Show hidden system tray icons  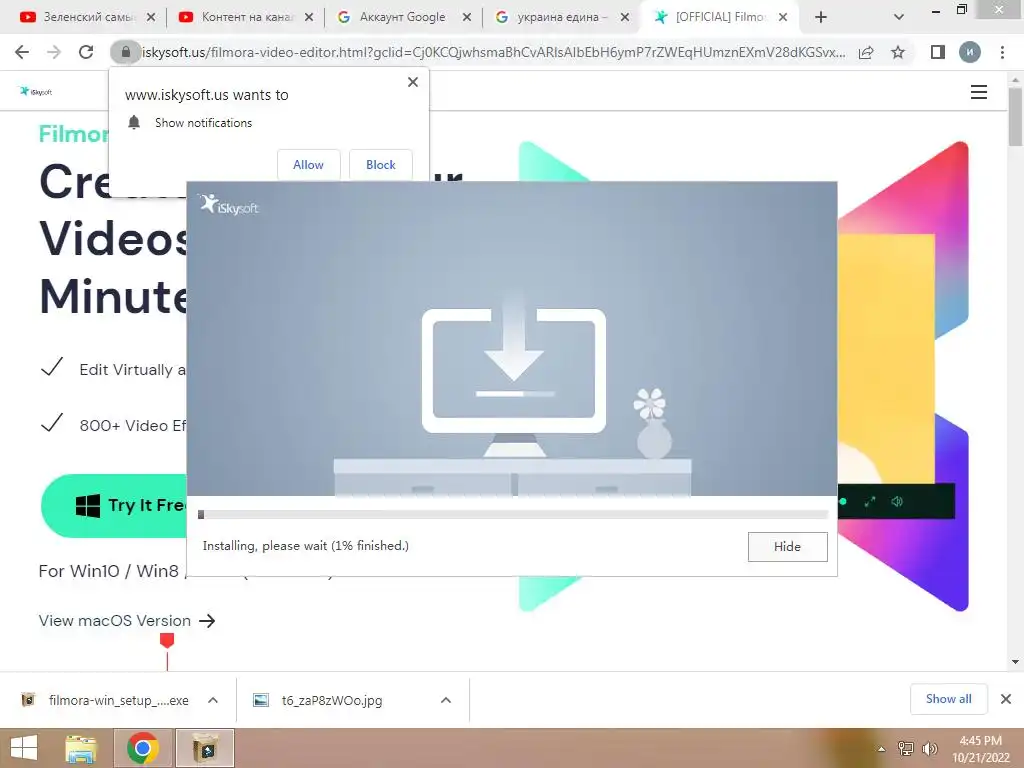tap(882, 749)
